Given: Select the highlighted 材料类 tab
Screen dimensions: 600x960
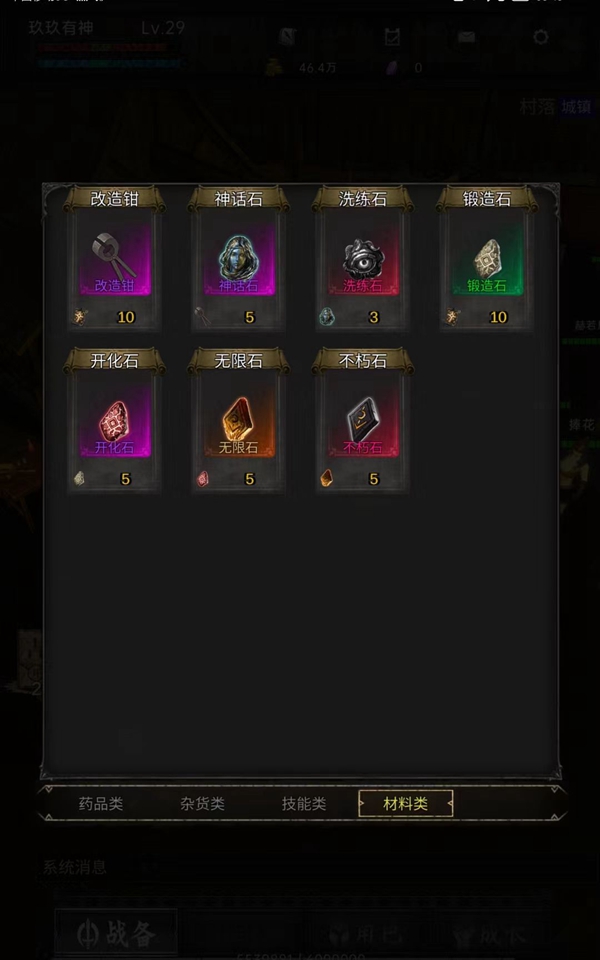Looking at the screenshot, I should (x=406, y=803).
